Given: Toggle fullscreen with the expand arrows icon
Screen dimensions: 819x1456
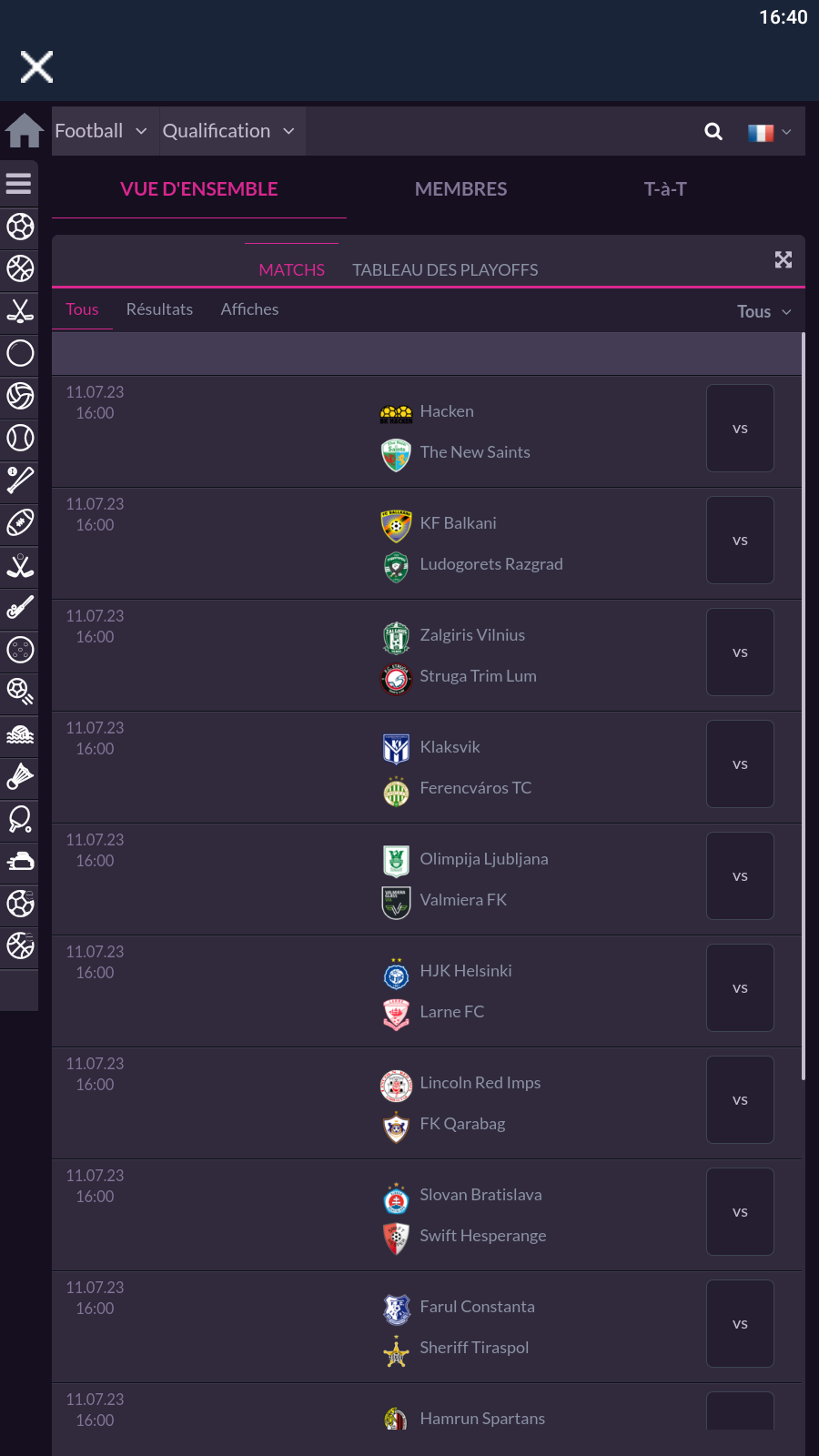Looking at the screenshot, I should click(x=783, y=260).
